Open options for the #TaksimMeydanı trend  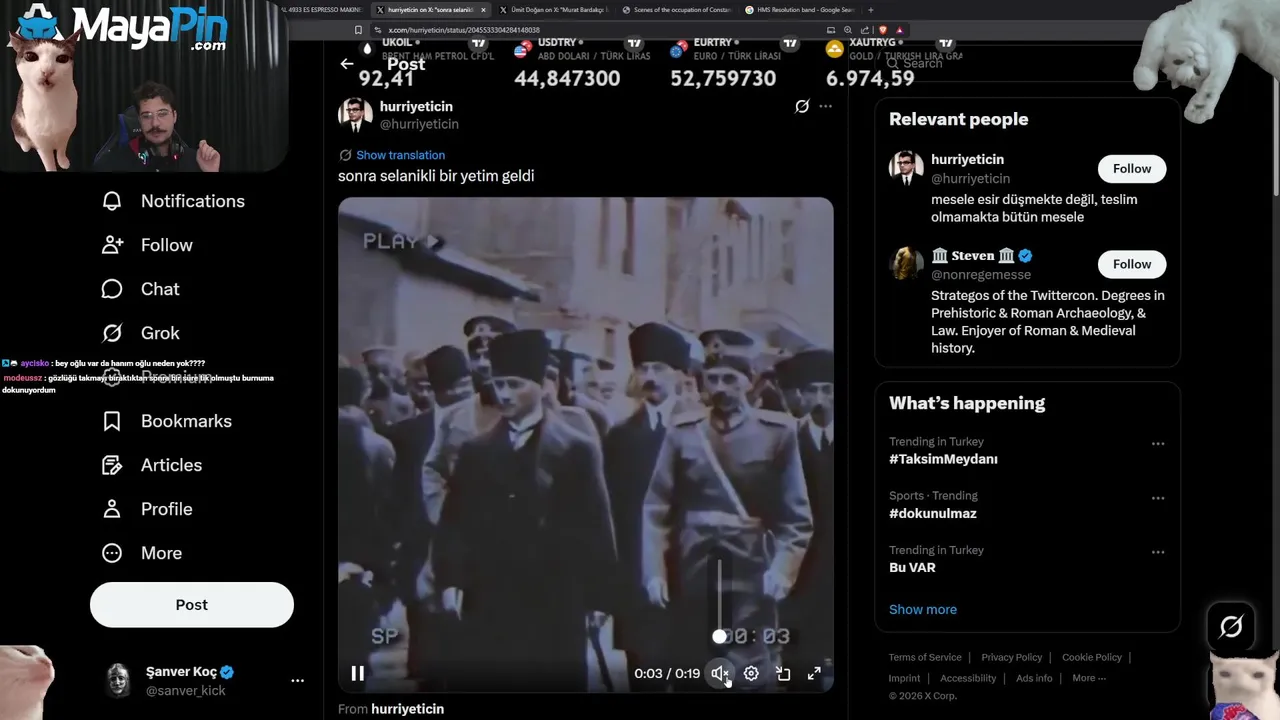(x=1158, y=443)
